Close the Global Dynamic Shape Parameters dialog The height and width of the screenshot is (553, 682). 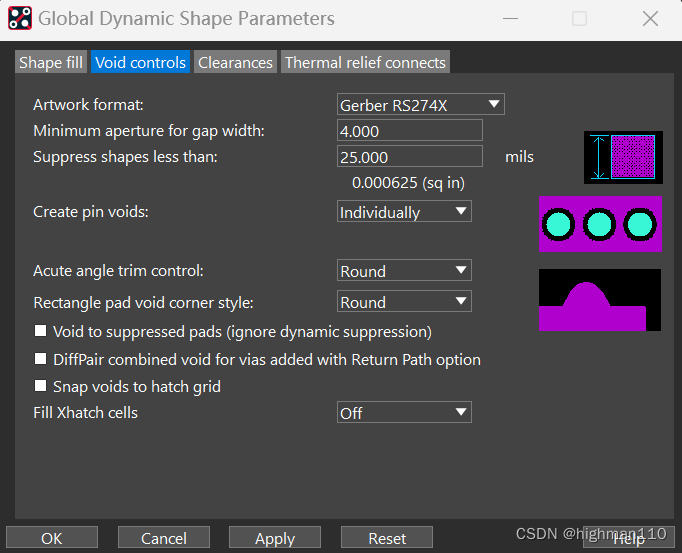point(650,19)
